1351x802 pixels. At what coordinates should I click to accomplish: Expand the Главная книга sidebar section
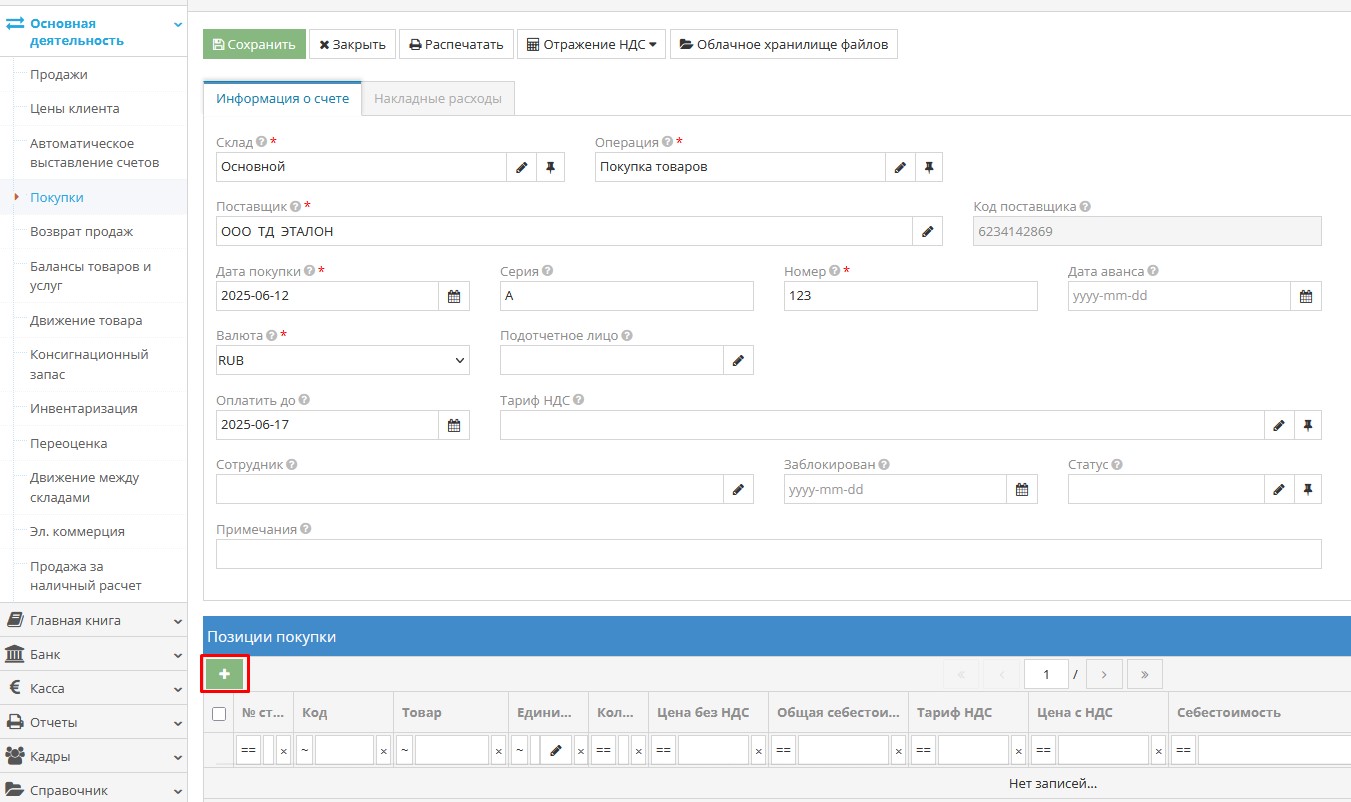click(x=93, y=620)
